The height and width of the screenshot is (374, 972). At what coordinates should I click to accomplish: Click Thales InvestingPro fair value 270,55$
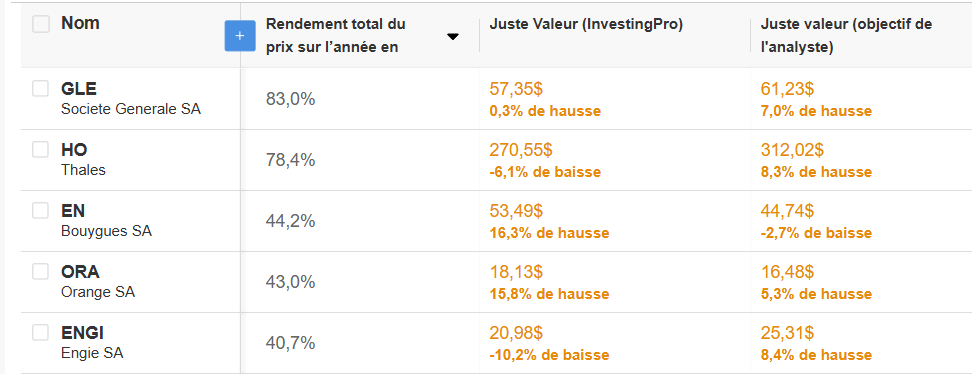point(521,150)
